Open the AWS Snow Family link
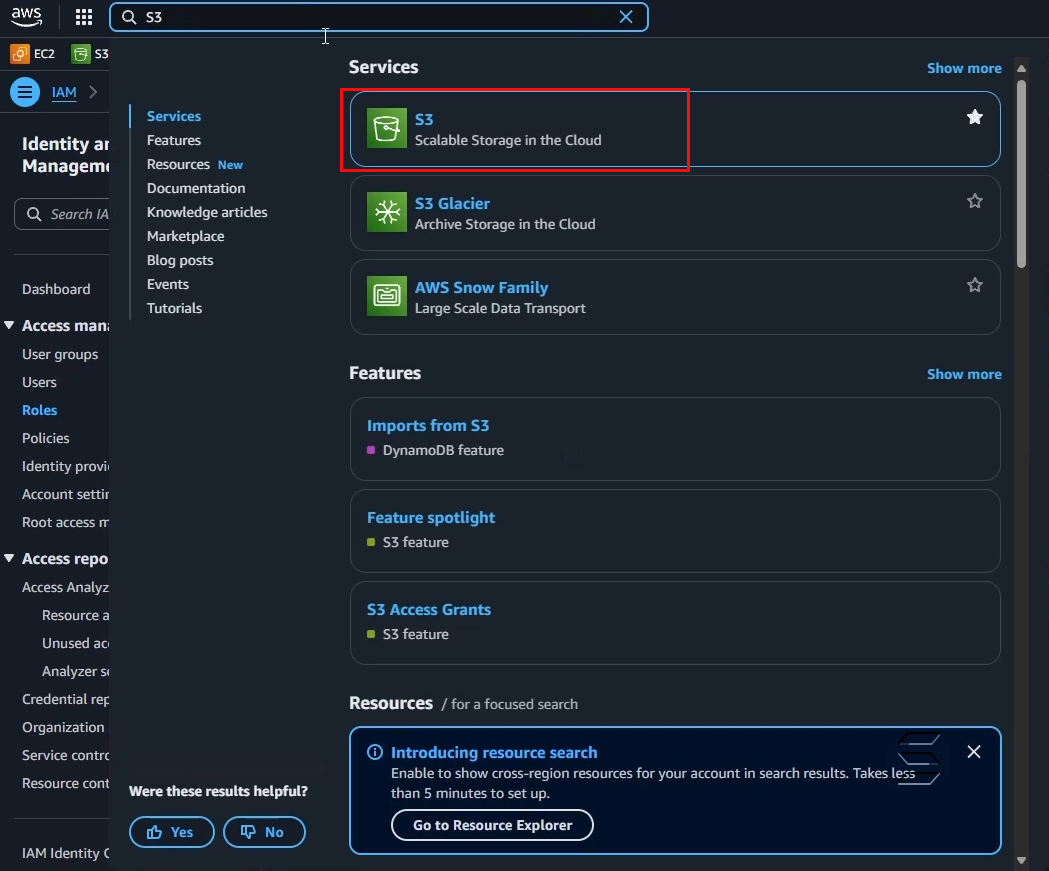This screenshot has width=1049, height=871. pyautogui.click(x=481, y=288)
